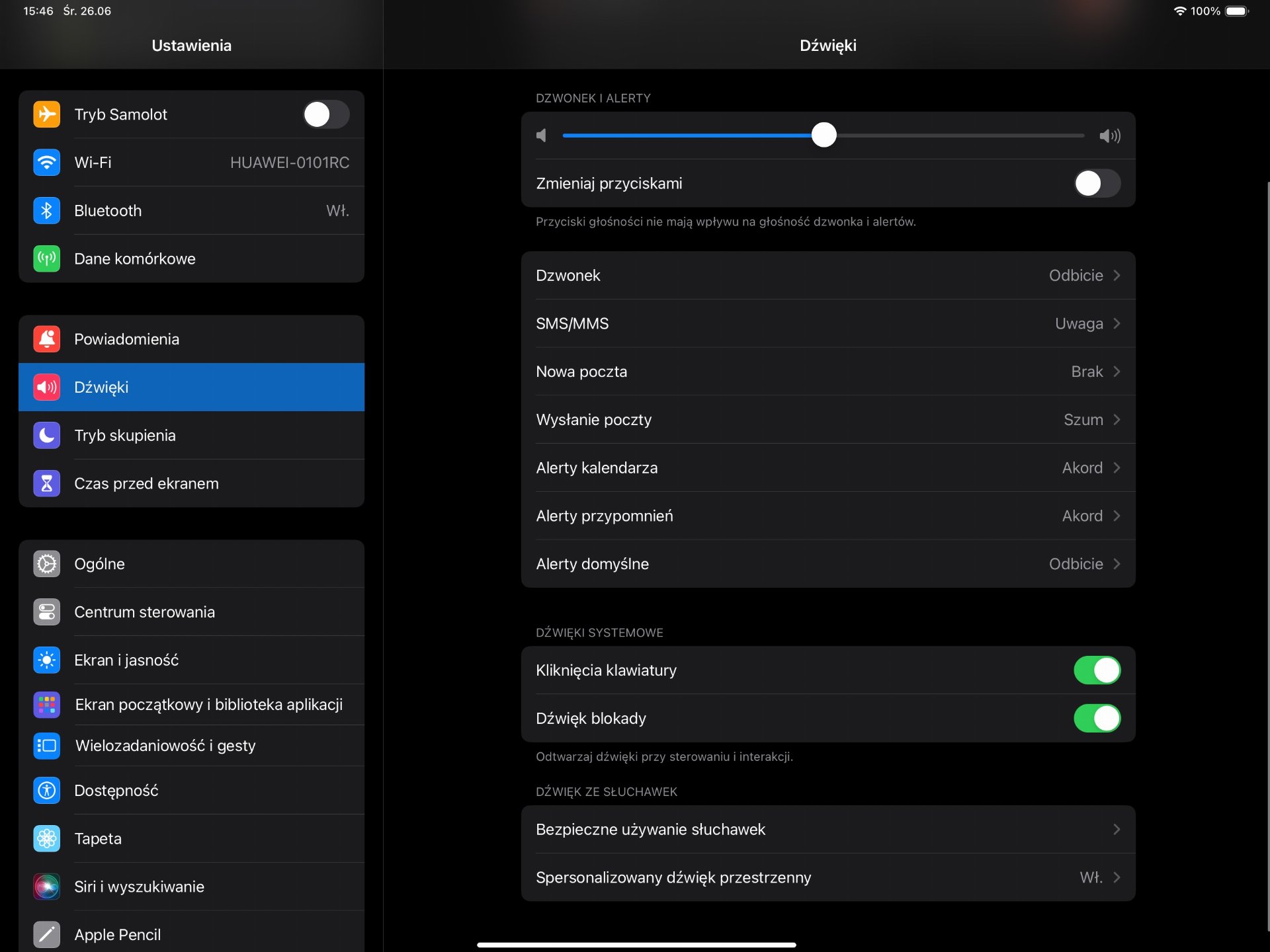
Task: Tap the Tapeta flower icon
Action: [x=46, y=839]
